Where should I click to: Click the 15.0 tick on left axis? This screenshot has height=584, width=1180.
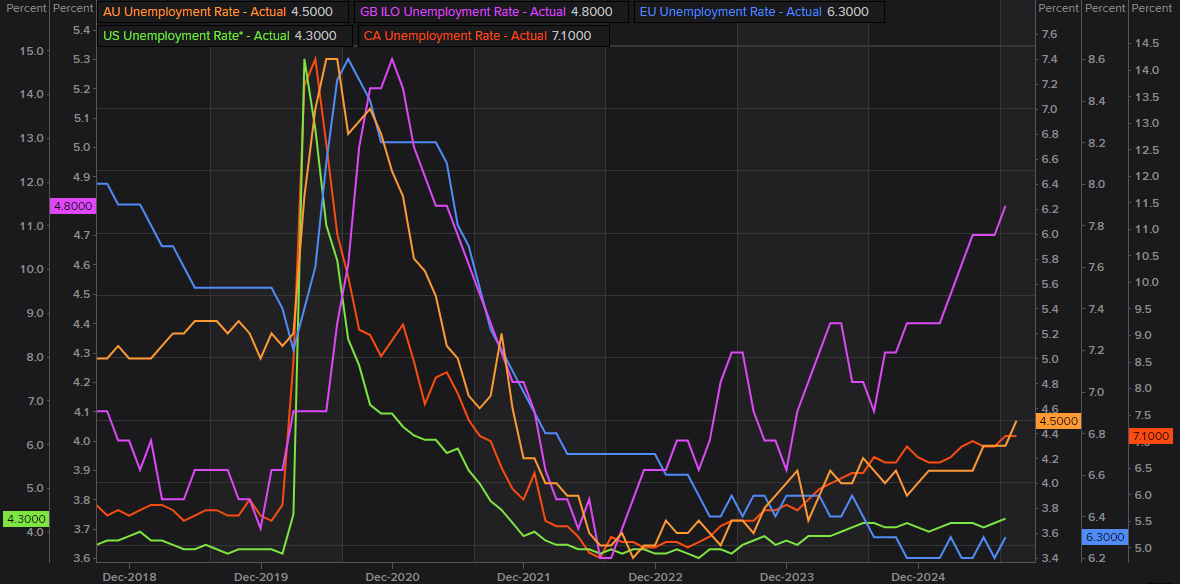coord(32,51)
